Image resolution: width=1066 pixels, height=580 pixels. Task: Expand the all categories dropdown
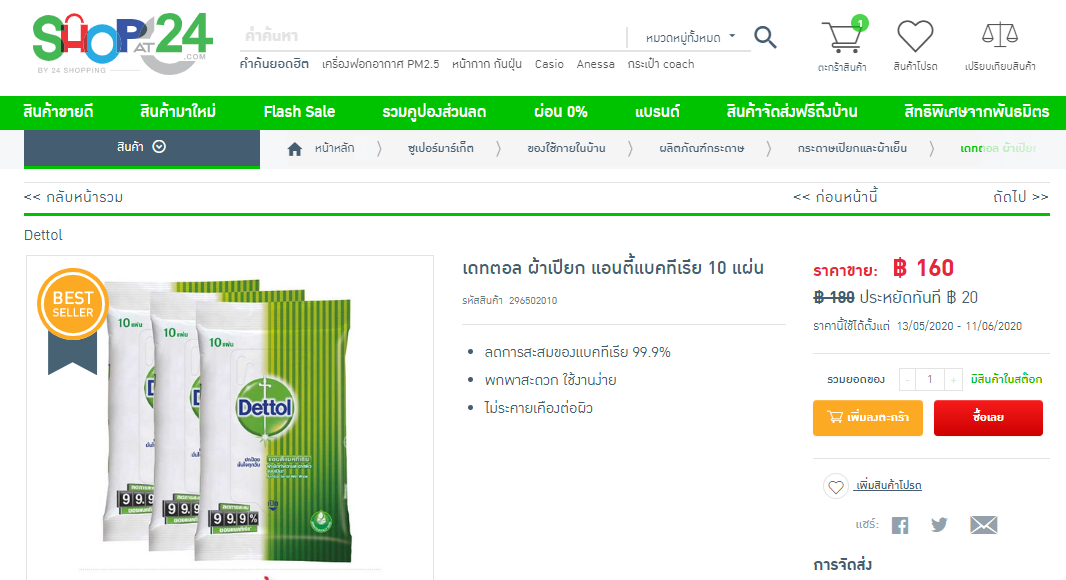[690, 37]
